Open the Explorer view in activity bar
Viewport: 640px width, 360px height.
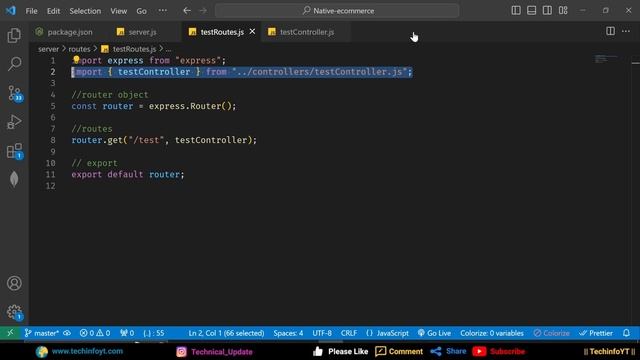pyautogui.click(x=14, y=36)
